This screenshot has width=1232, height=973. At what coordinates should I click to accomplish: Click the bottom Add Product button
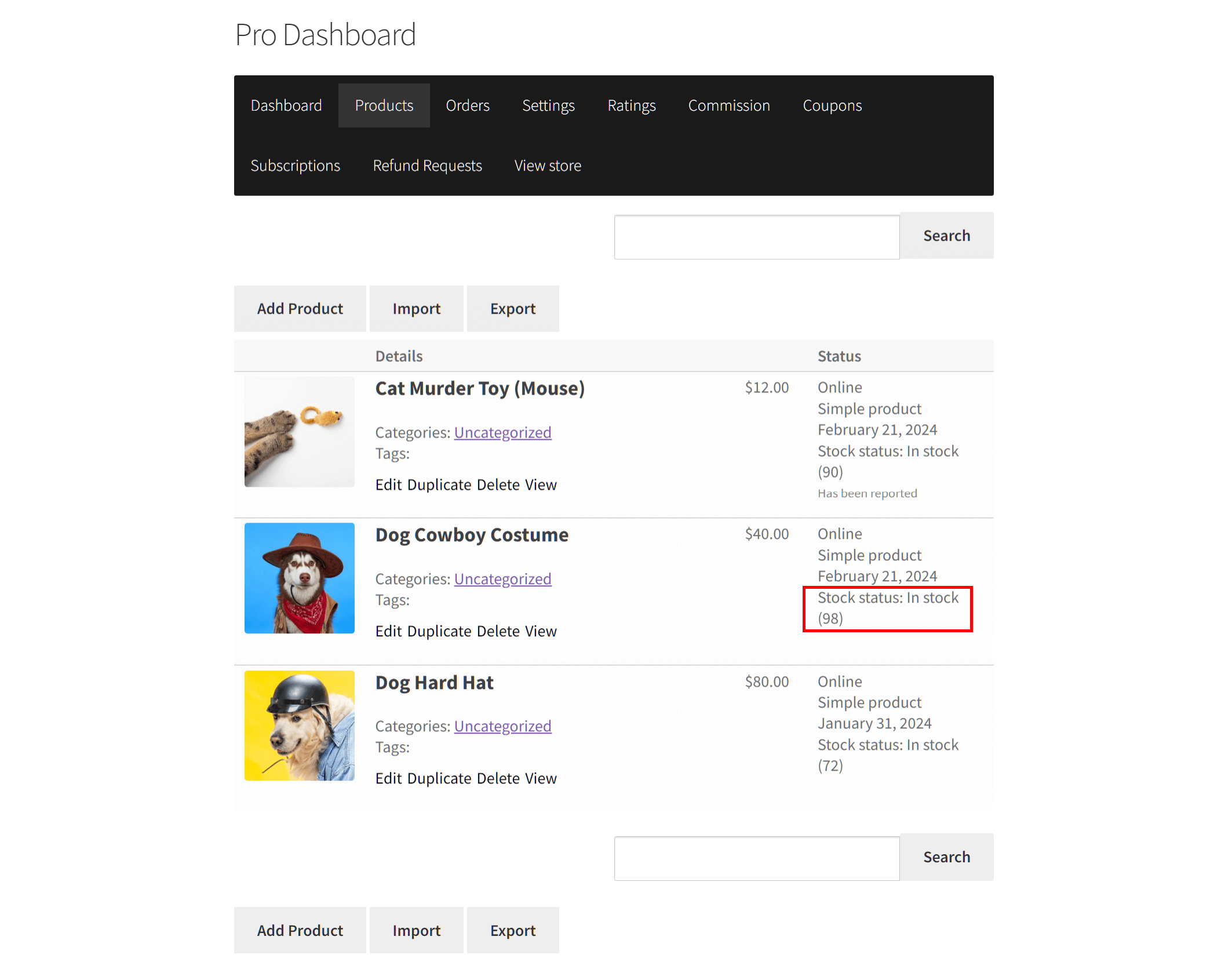(x=300, y=930)
